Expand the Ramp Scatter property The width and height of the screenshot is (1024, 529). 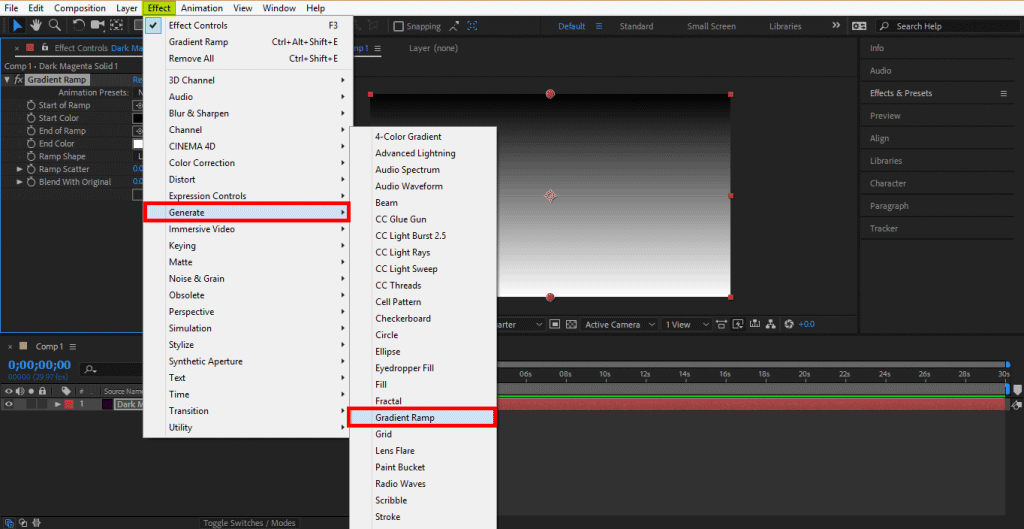[20, 169]
